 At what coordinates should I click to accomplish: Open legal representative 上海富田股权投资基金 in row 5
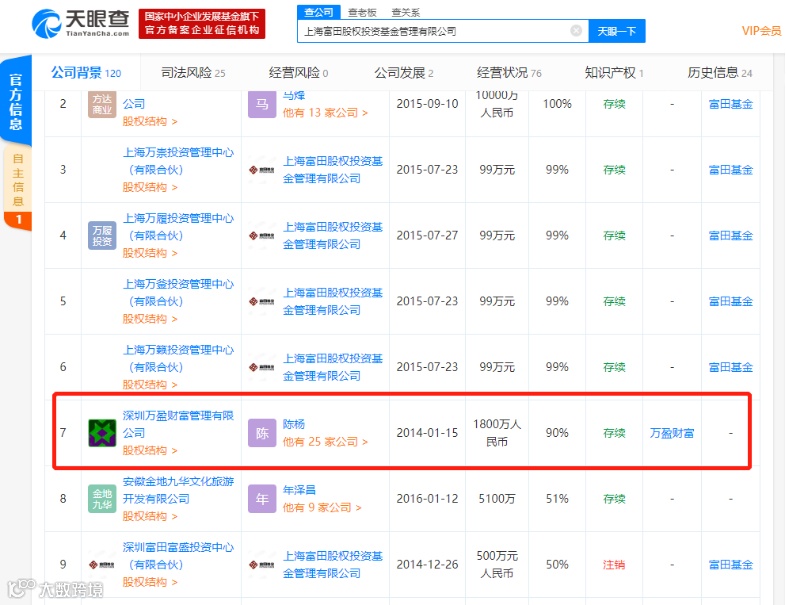pyautogui.click(x=333, y=301)
